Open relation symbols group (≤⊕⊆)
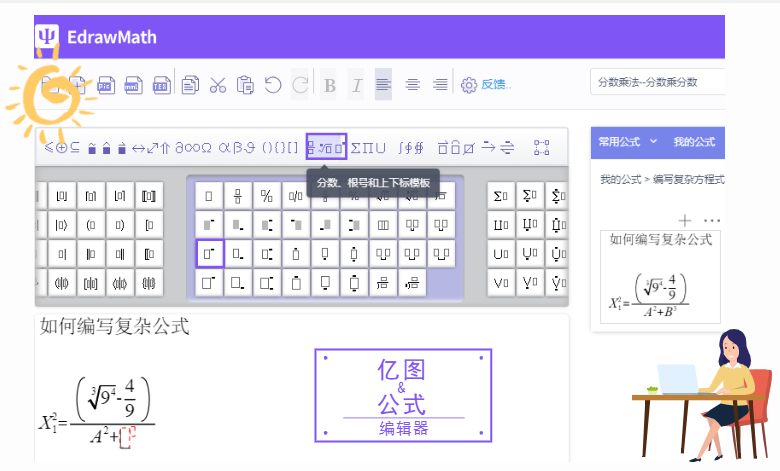The height and width of the screenshot is (471, 780). 62,148
